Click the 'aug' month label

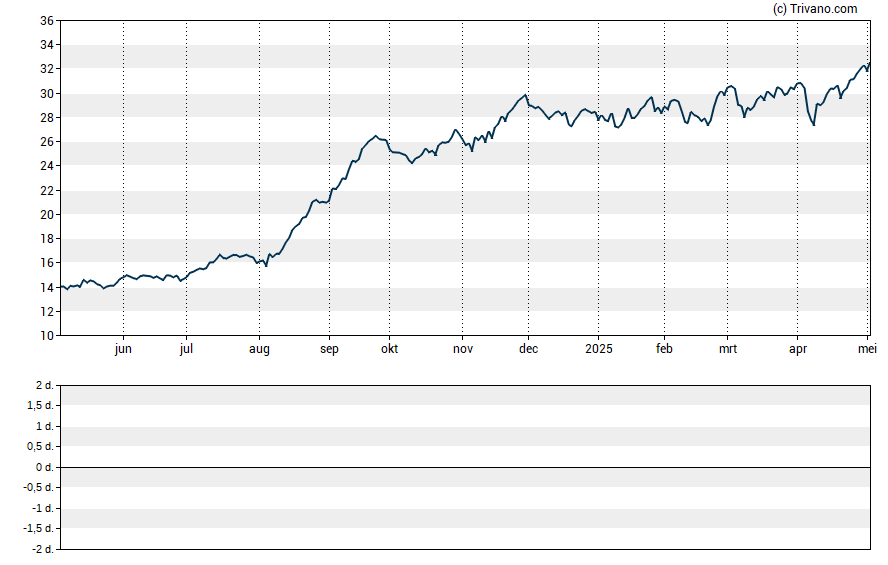click(259, 349)
